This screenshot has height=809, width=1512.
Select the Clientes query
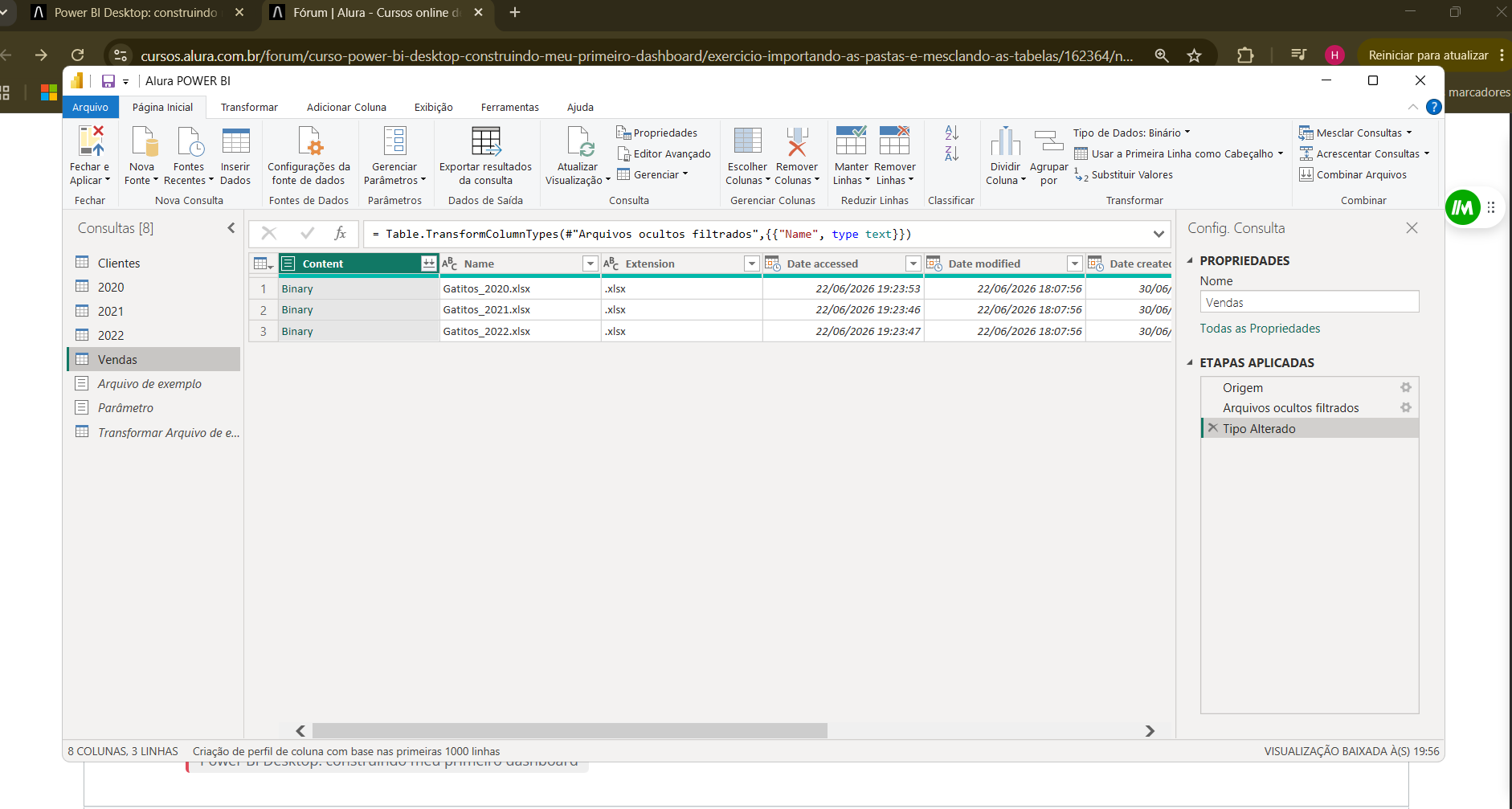point(154,263)
